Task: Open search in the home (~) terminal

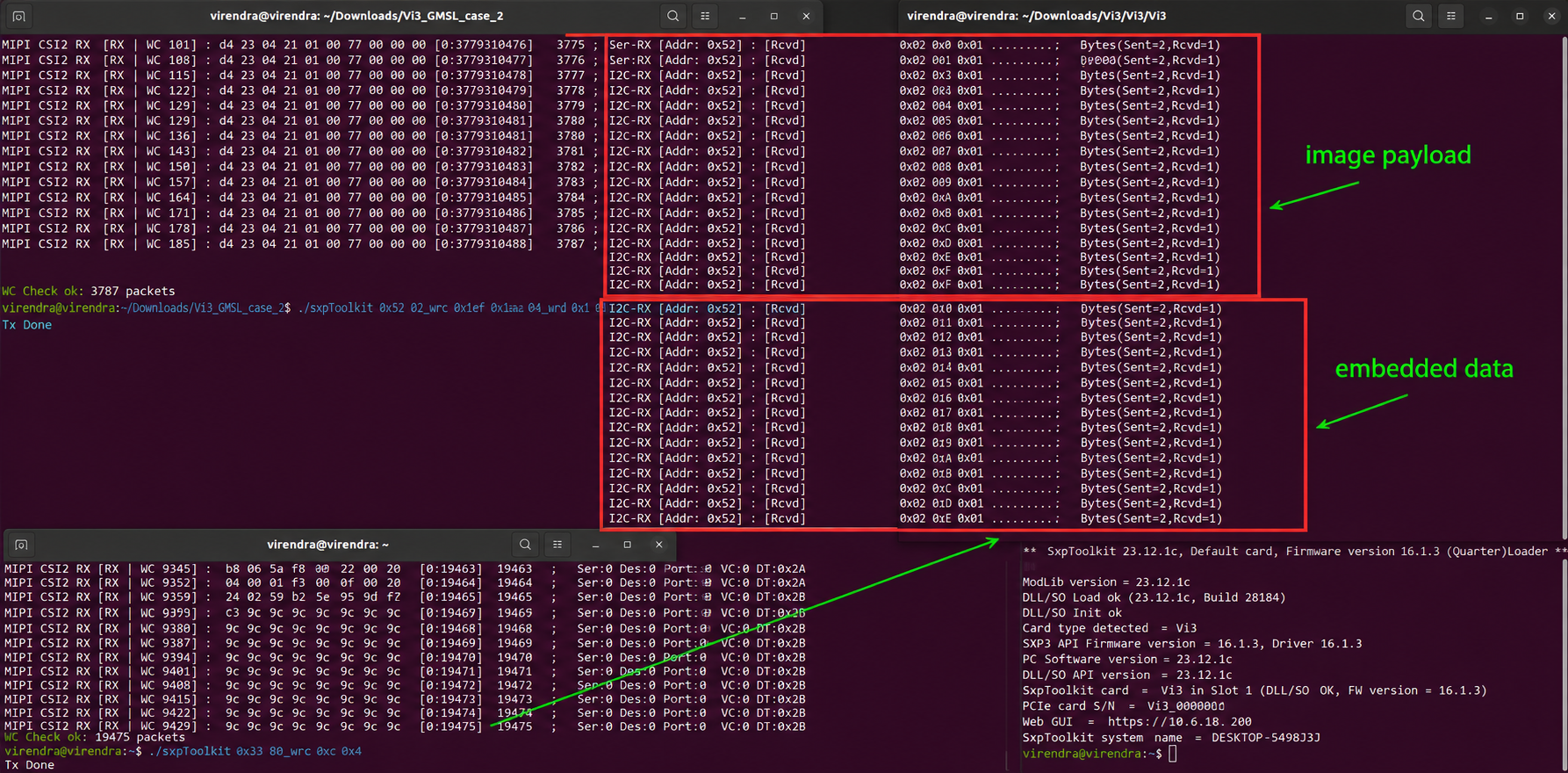Action: (x=525, y=545)
